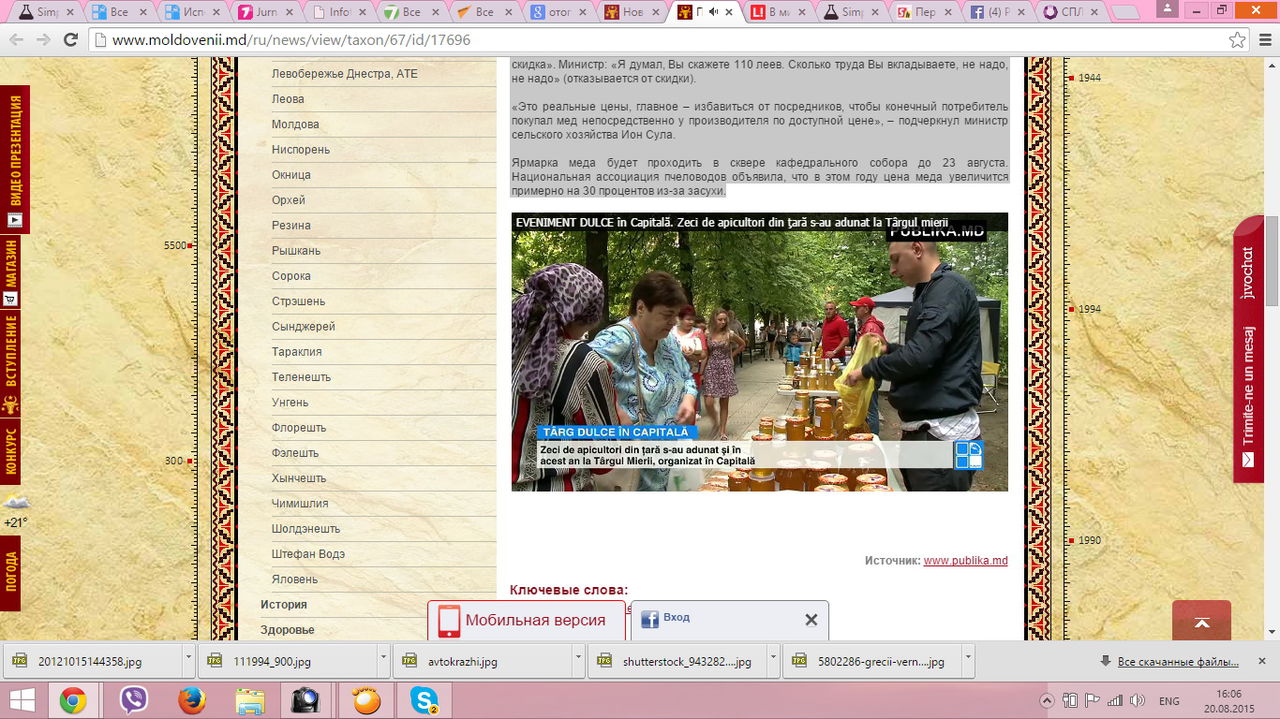
Task: Expand options for 5802286-grecii-vern download
Action: tap(967, 661)
